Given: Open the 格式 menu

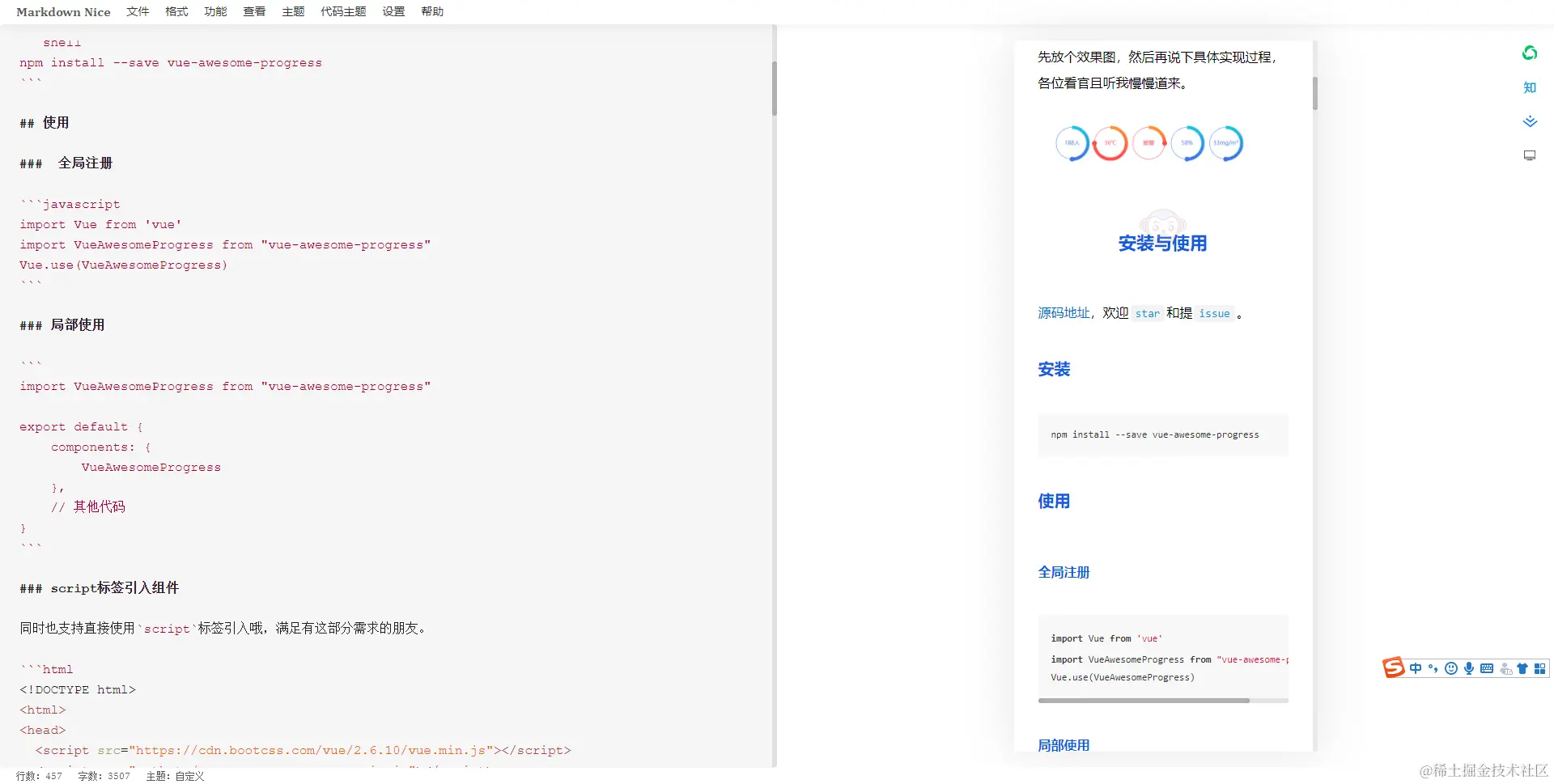Looking at the screenshot, I should click(176, 11).
